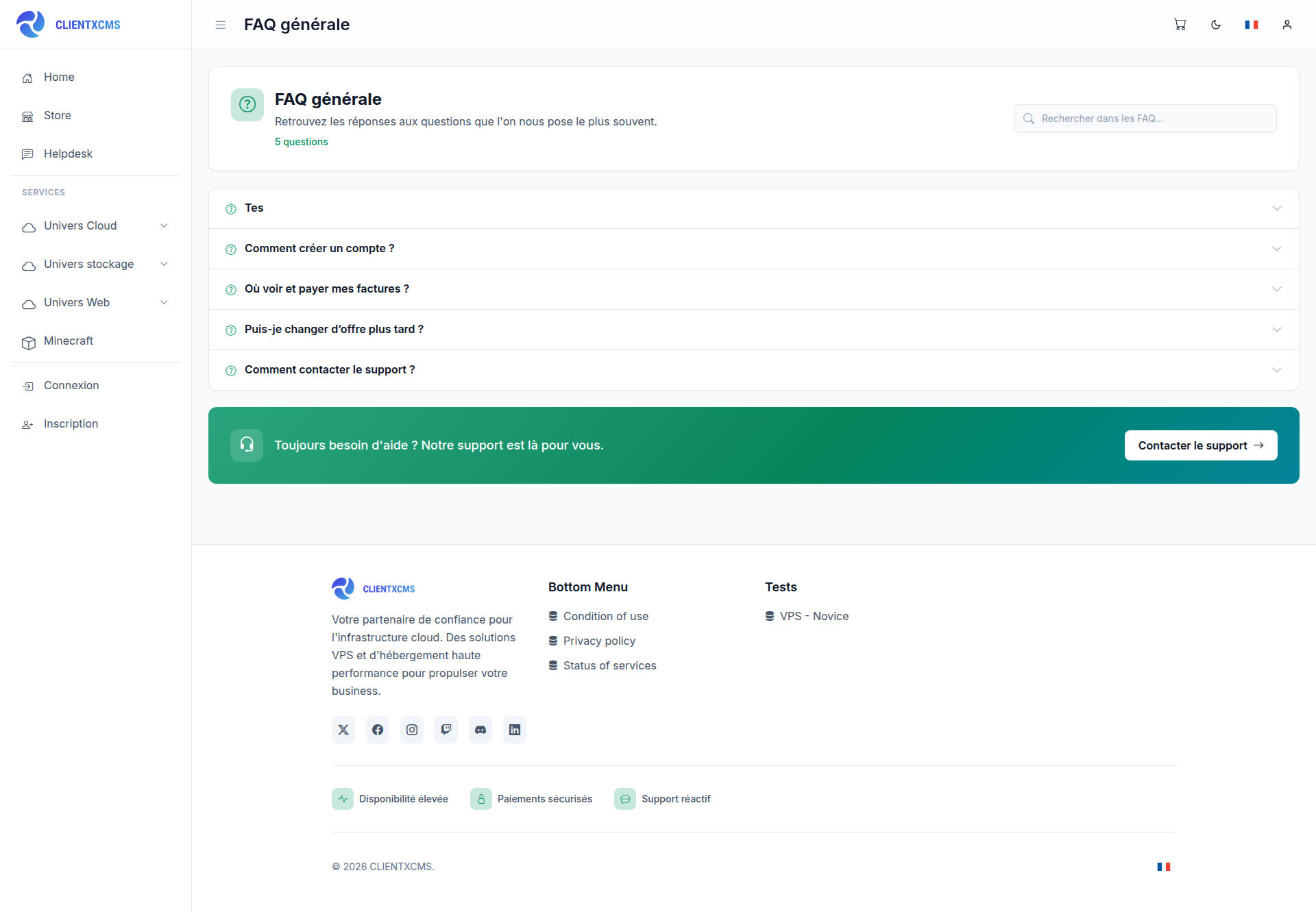Go to Home in the sidebar

click(95, 77)
